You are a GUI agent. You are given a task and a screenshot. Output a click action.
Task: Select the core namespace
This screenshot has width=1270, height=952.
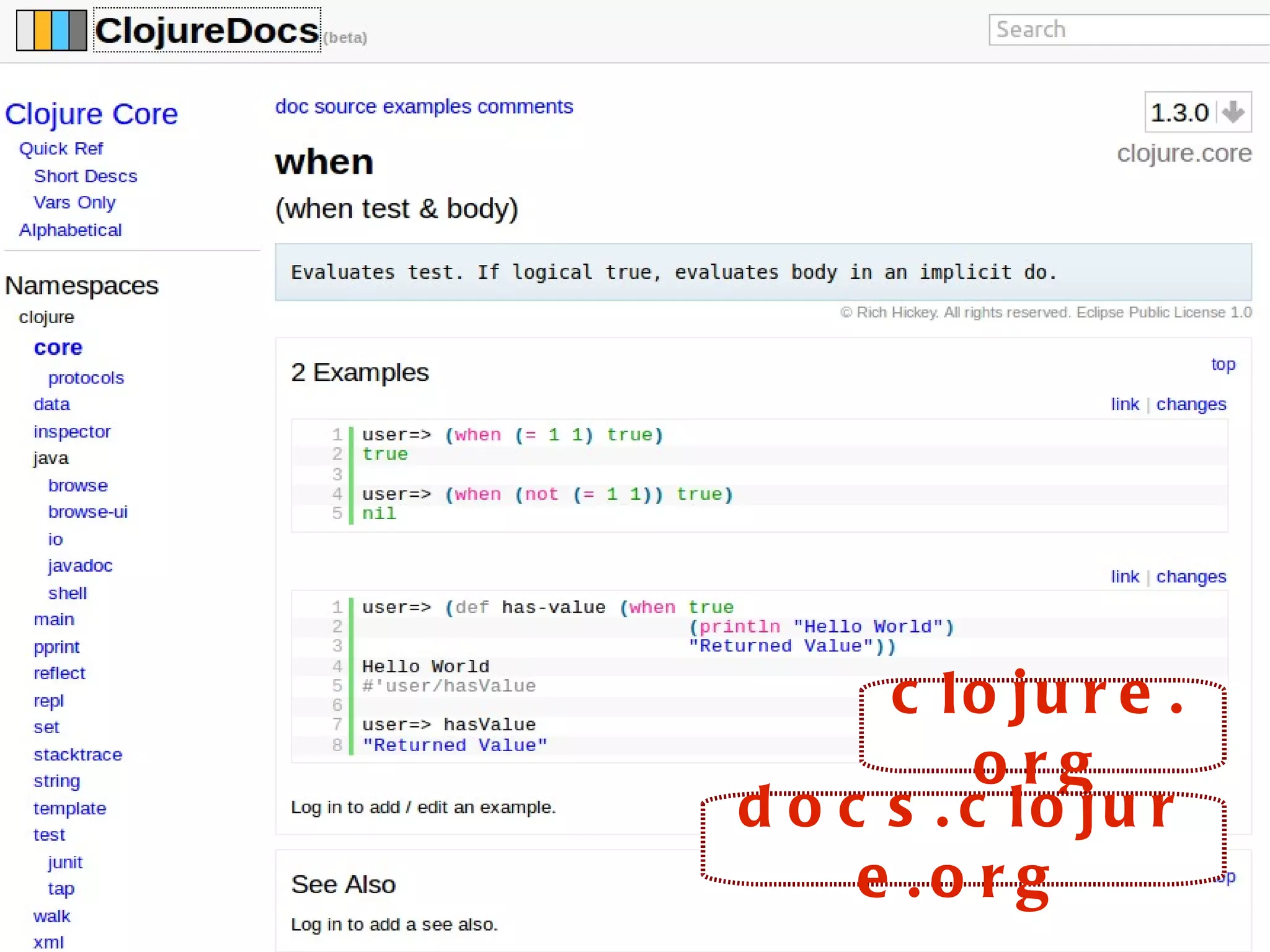[x=58, y=347]
